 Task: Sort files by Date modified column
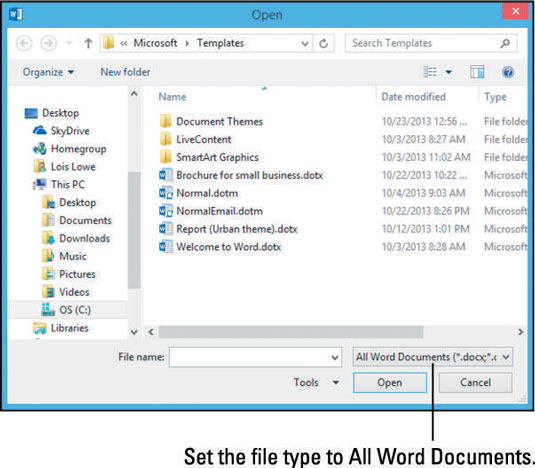pos(413,97)
